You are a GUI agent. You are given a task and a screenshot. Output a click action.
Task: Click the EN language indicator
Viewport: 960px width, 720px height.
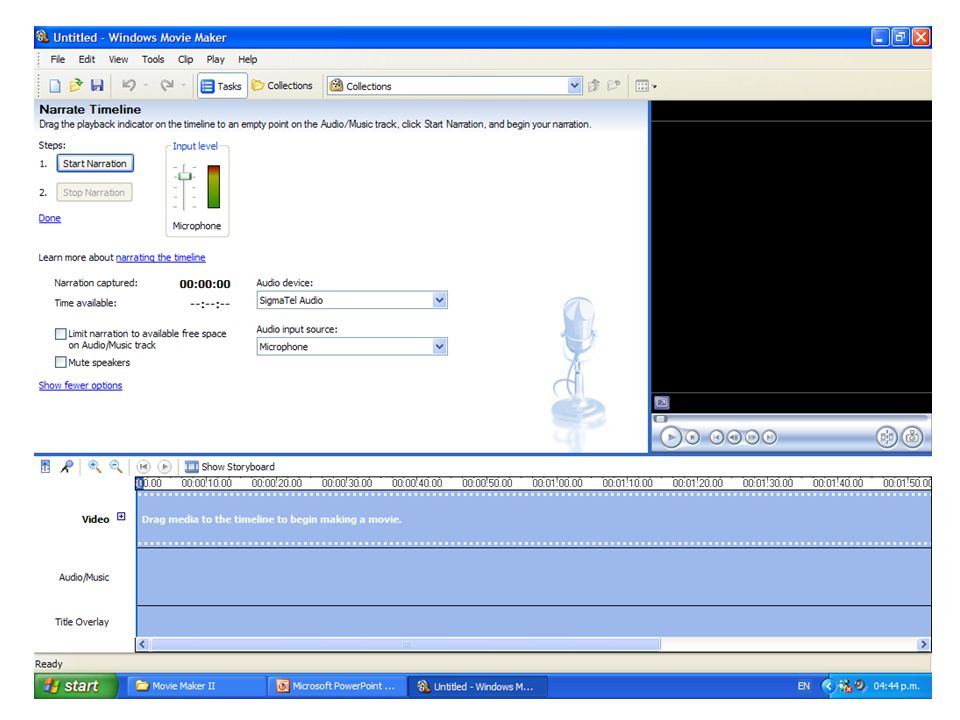click(x=803, y=686)
